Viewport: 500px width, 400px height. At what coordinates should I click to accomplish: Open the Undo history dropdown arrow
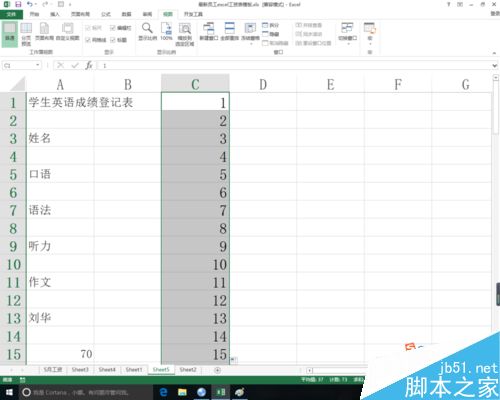35,4
